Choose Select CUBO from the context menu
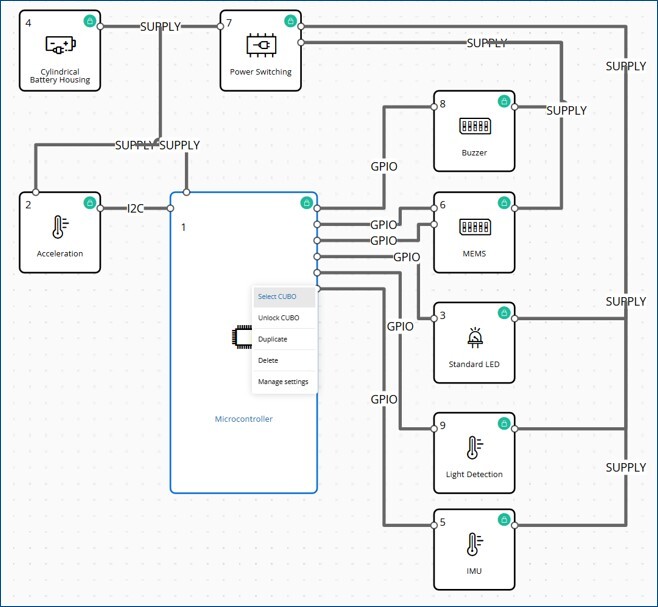658x607 pixels. [x=278, y=297]
